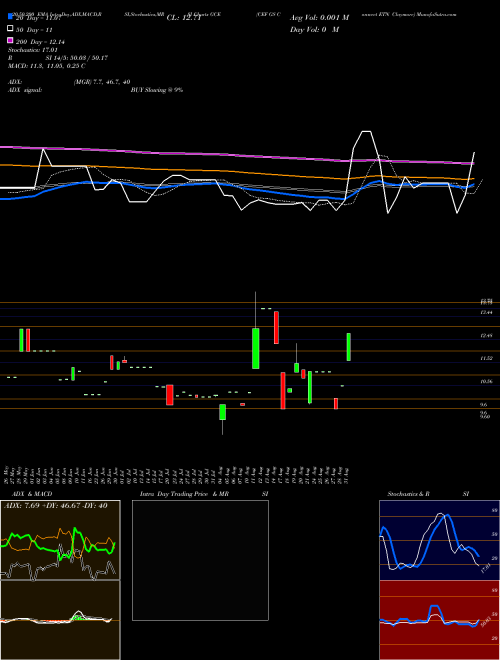Click the blue 20 Day EMA legend swatch
The width and height of the screenshot is (500, 660).
10,17
